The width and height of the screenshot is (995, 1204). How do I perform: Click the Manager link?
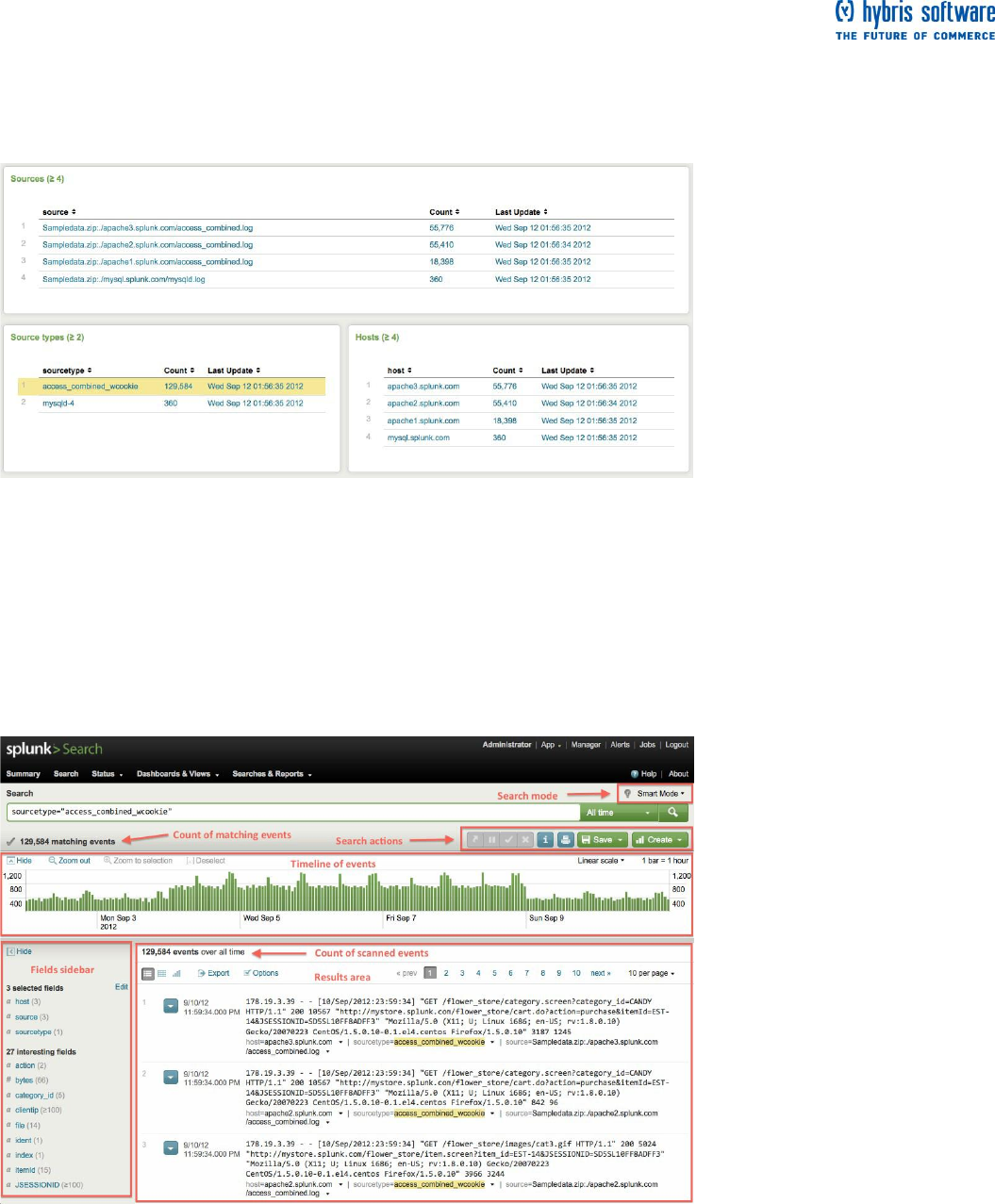(586, 745)
